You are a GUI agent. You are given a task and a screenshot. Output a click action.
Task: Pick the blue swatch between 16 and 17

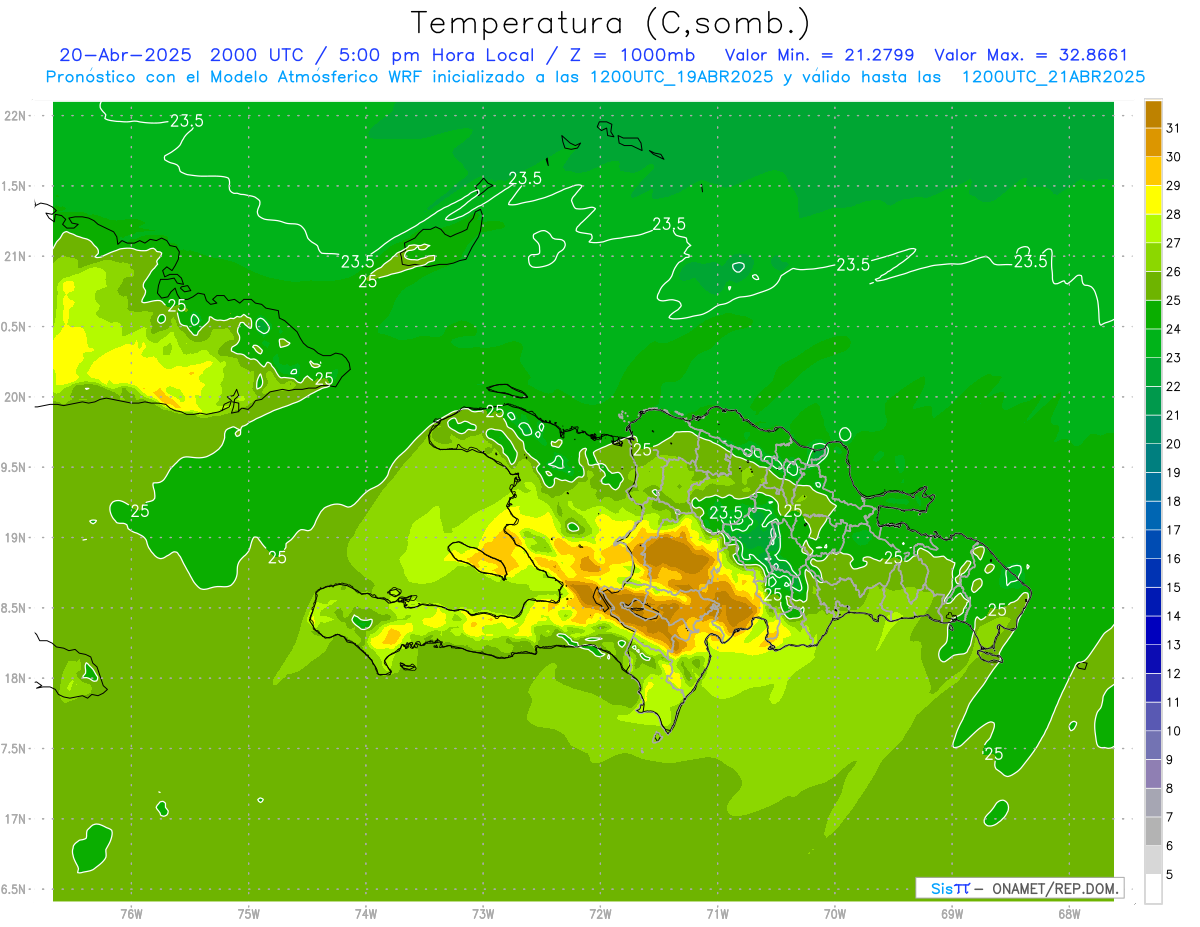[1153, 544]
